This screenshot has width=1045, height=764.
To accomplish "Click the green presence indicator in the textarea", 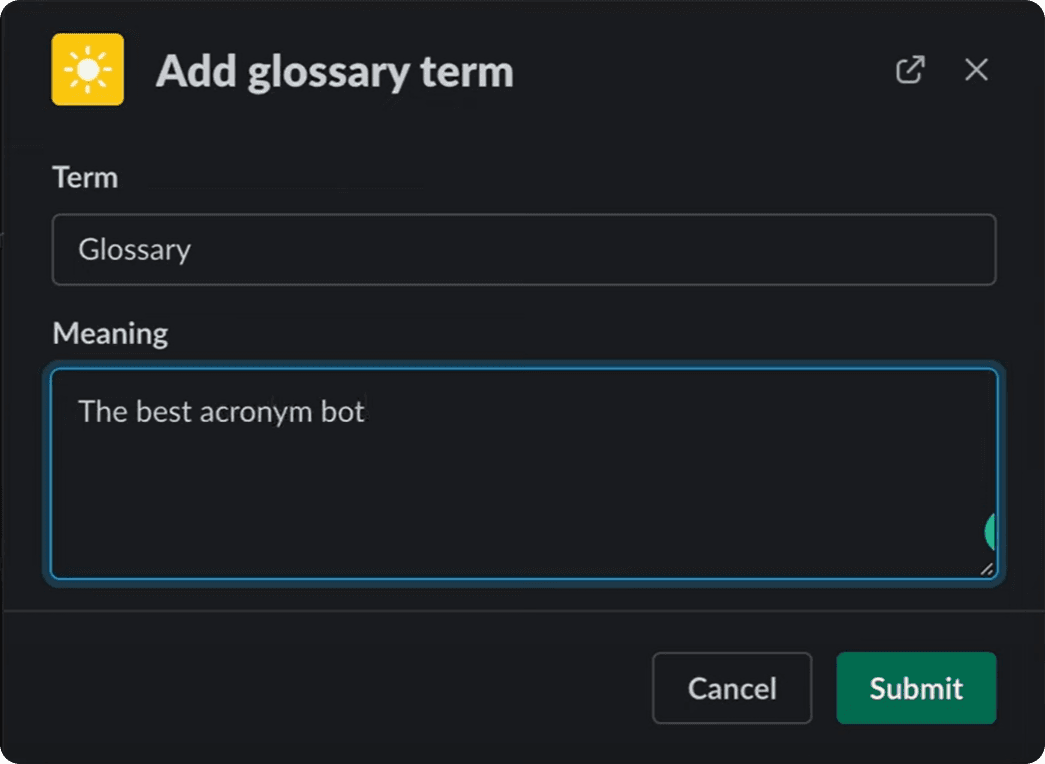I will (991, 531).
